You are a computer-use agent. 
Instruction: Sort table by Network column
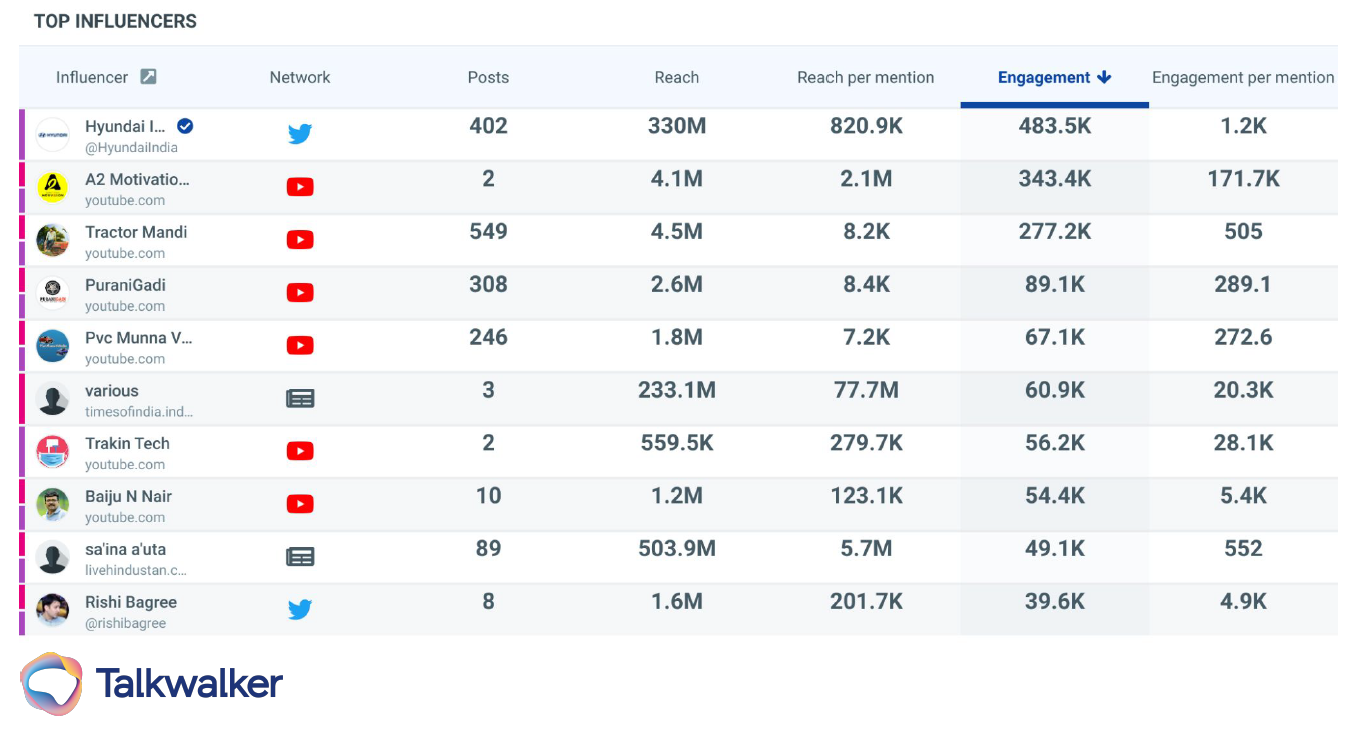300,77
